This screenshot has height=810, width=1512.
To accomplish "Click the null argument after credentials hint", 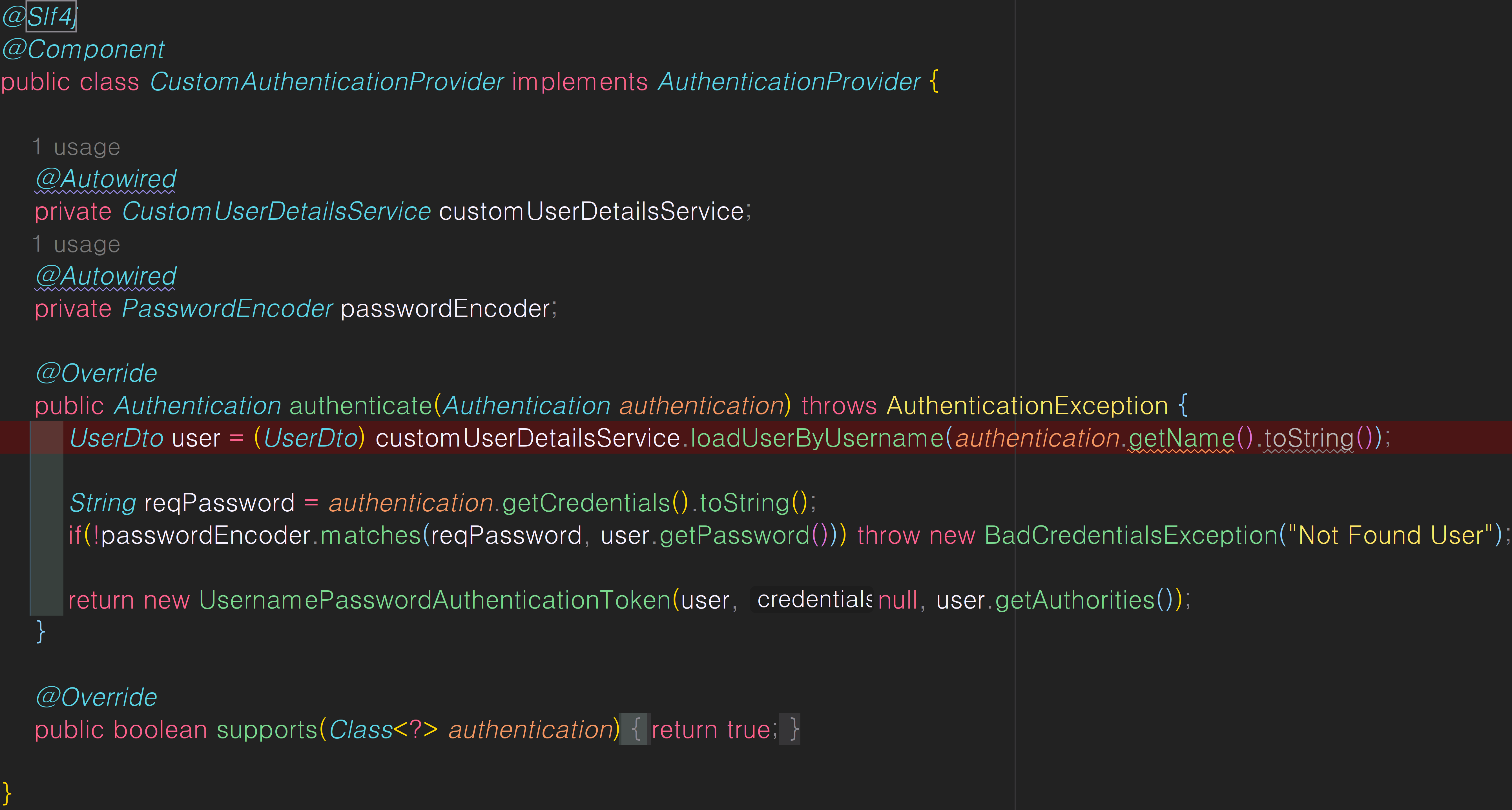I will 897,600.
